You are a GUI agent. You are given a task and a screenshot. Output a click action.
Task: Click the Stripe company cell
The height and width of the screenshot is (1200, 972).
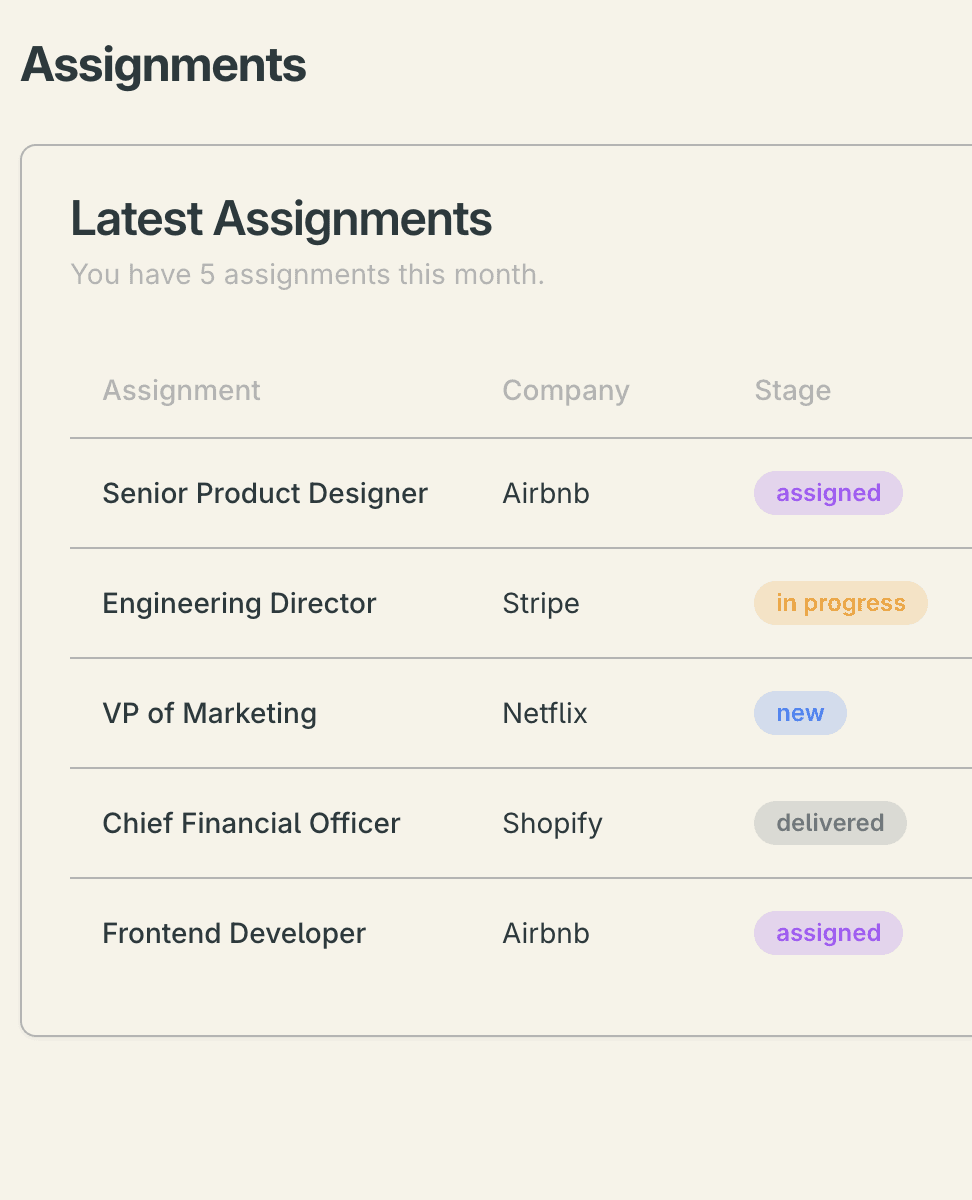540,603
